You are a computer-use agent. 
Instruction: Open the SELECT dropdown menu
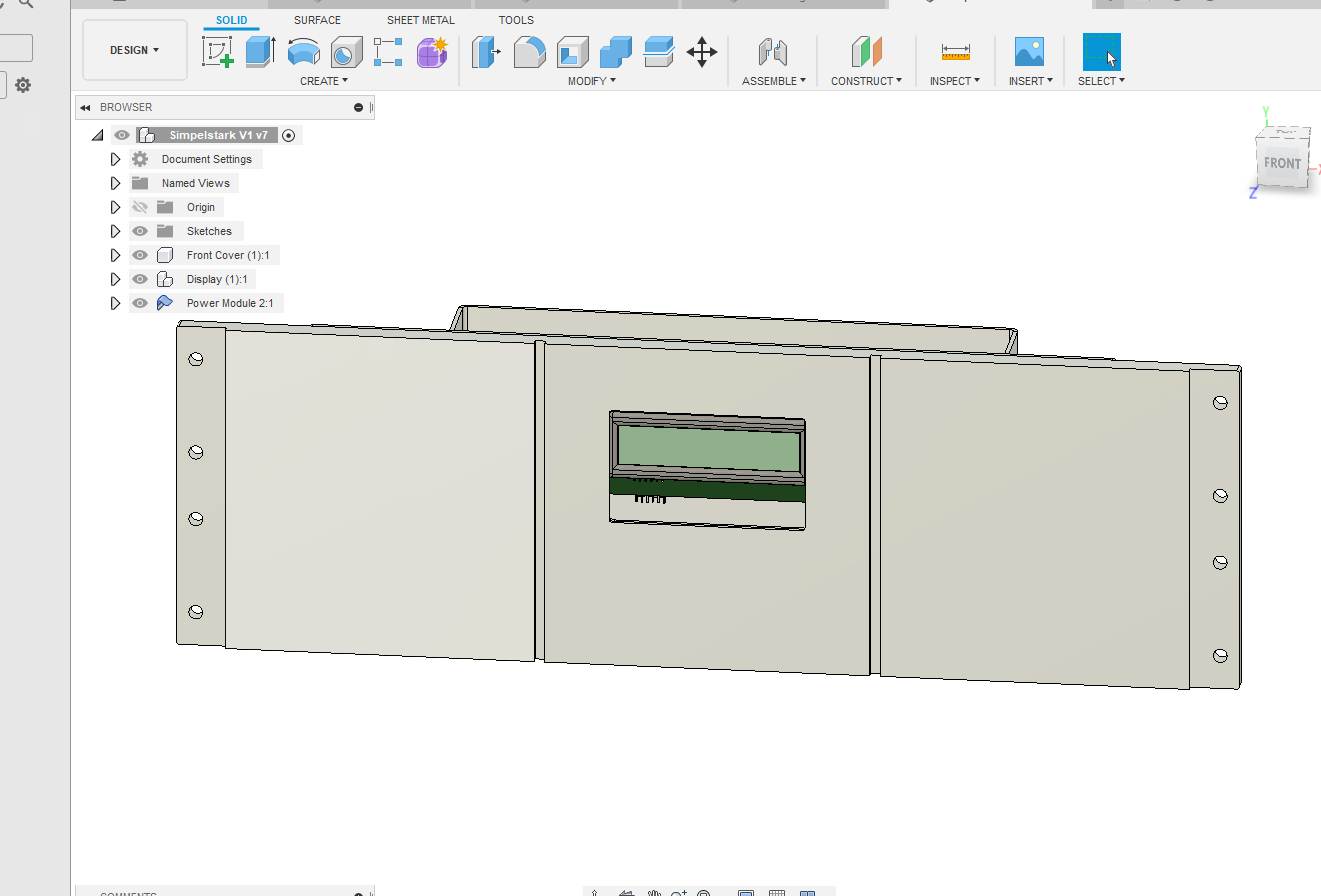(x=1101, y=81)
